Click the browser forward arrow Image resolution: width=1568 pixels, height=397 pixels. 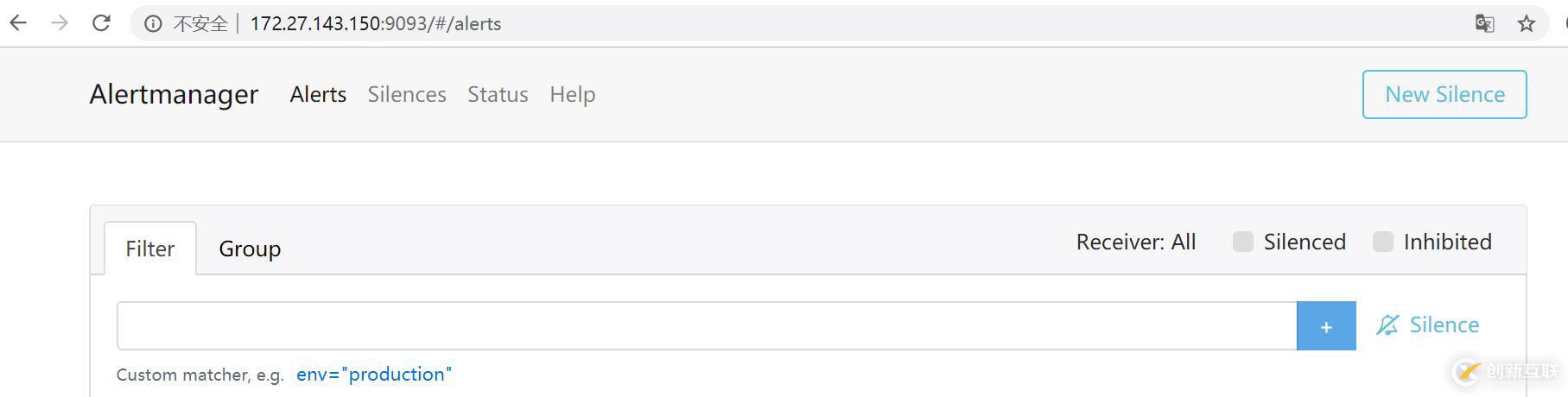coord(60,23)
